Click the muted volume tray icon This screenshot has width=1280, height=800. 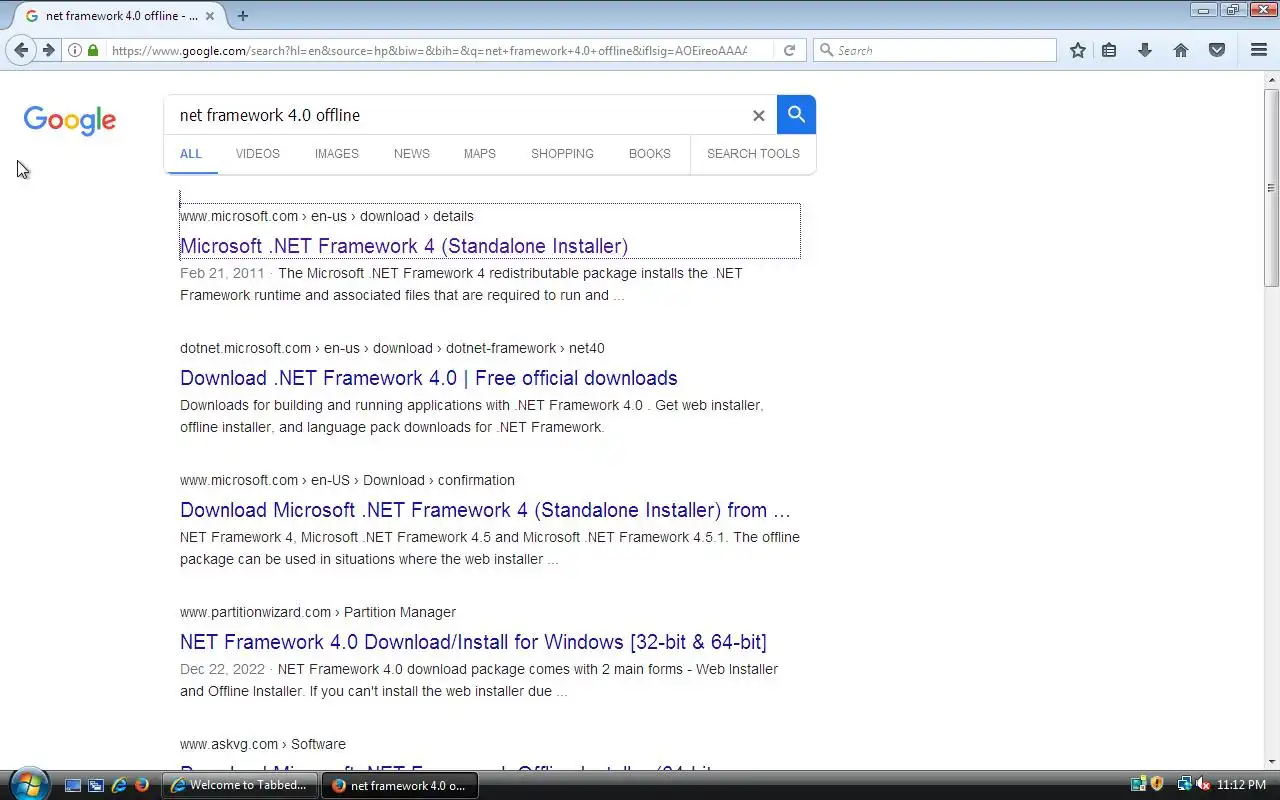(1203, 785)
